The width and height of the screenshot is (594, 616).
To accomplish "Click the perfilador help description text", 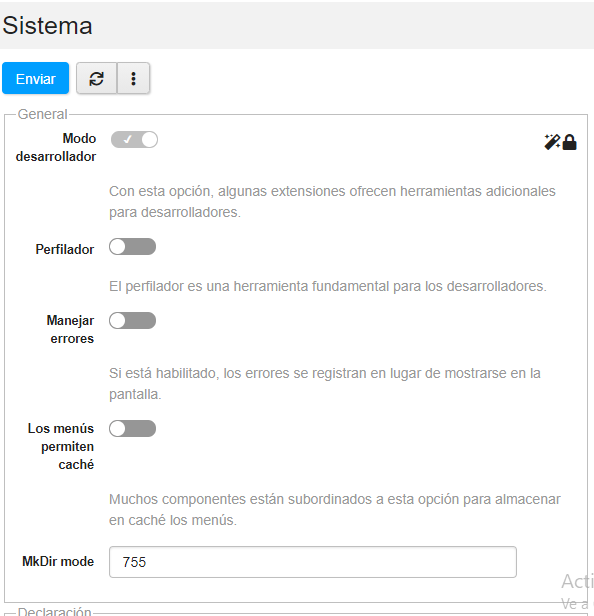I will 328,286.
